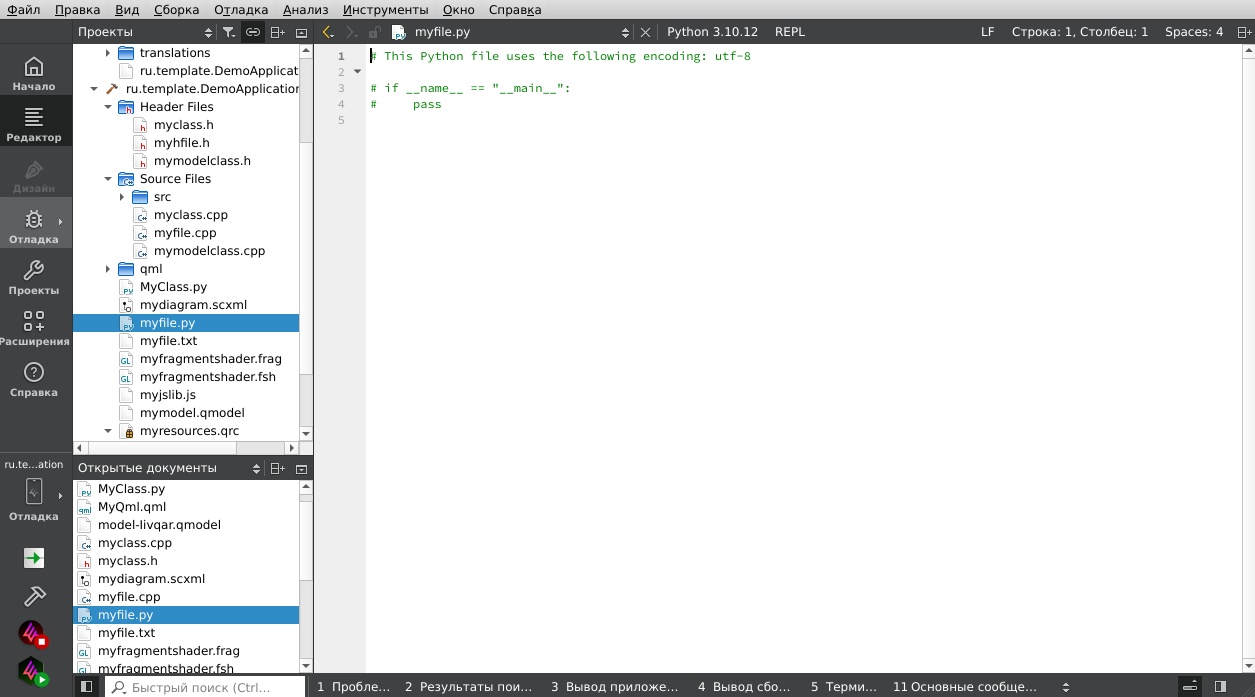Click the Быстрый поиск locator field
Viewport: 1255px width, 697px height.
pos(205,687)
